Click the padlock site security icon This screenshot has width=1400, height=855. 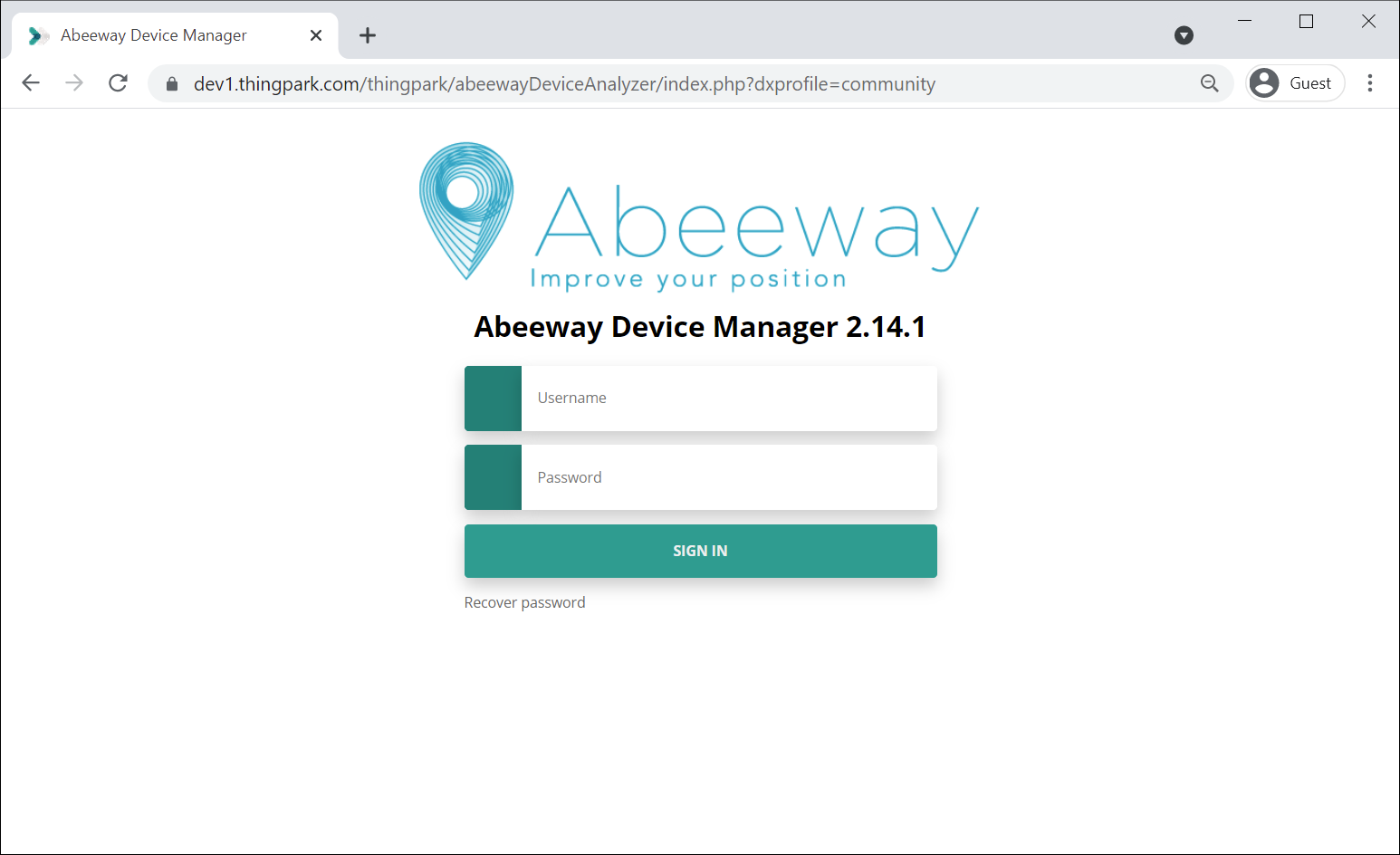(x=172, y=84)
